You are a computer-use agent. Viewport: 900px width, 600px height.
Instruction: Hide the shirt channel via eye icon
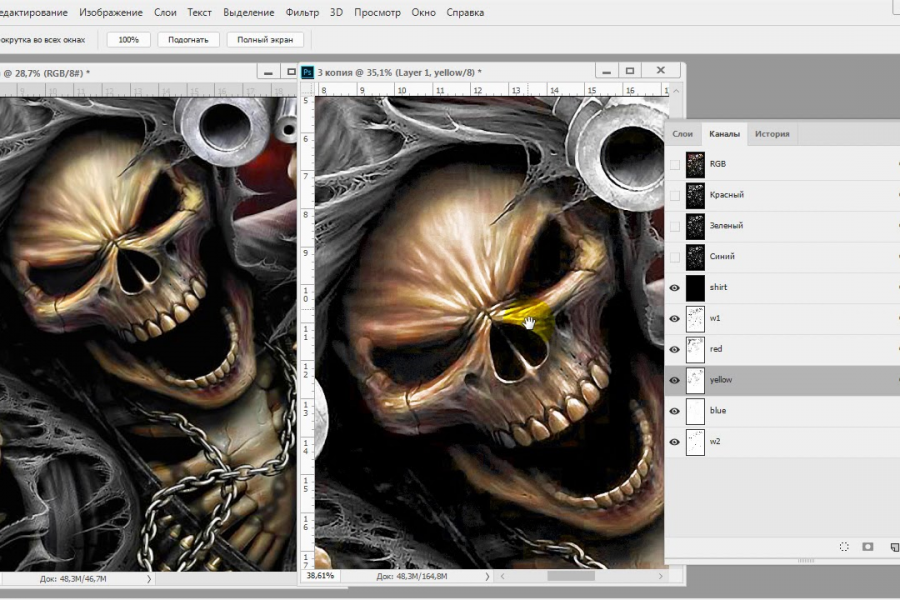coord(675,287)
